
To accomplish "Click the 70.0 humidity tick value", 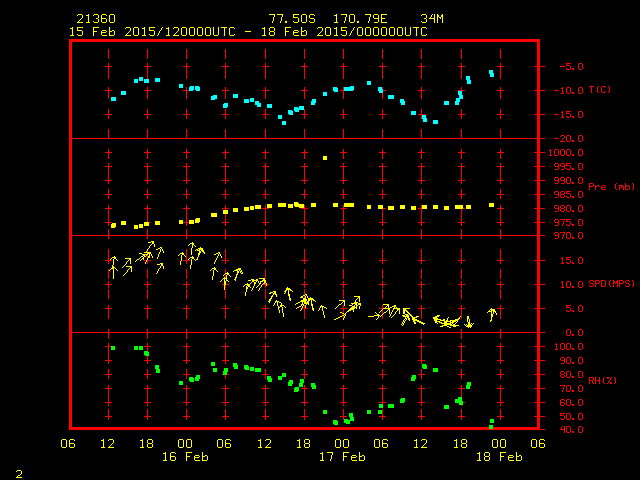I will pos(571,389).
